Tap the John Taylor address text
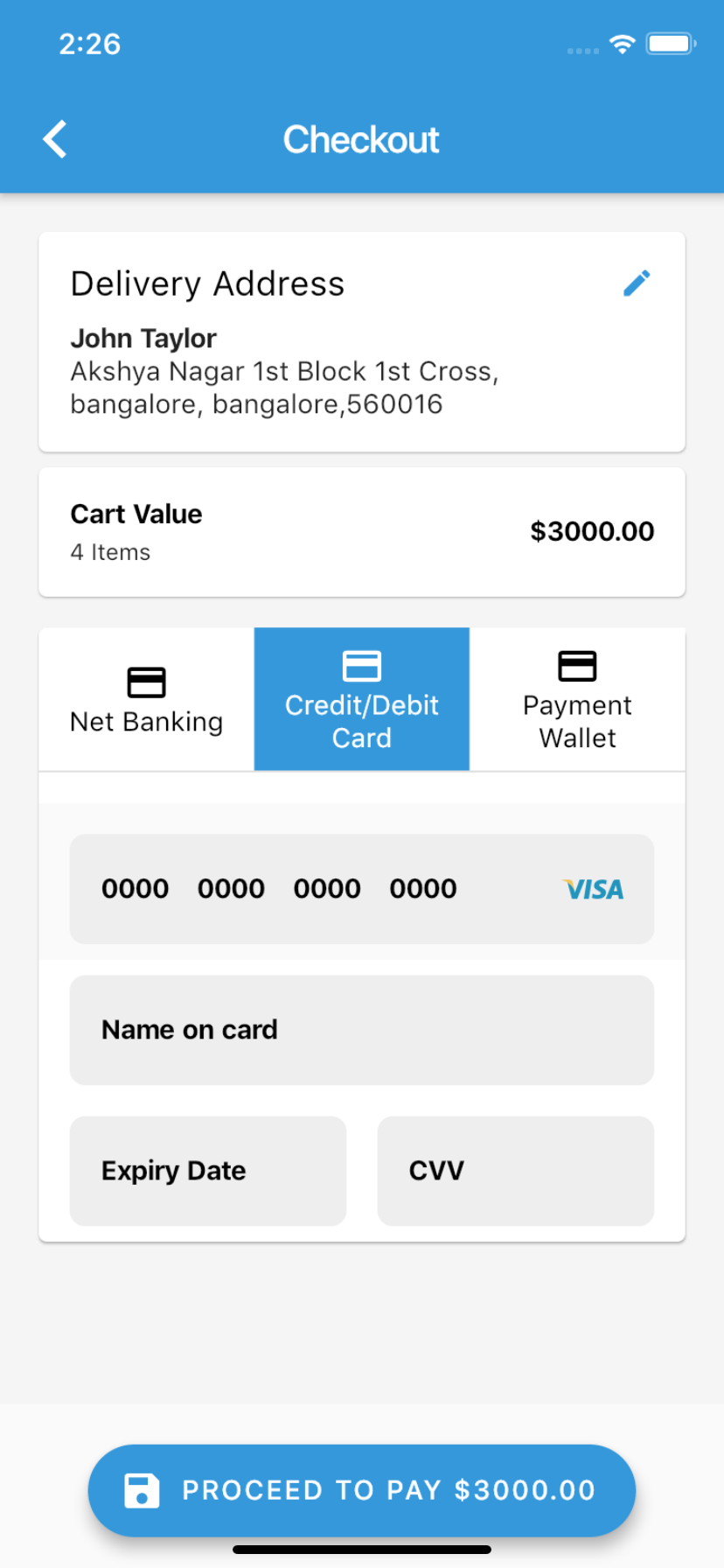This screenshot has width=724, height=1568. click(x=143, y=339)
